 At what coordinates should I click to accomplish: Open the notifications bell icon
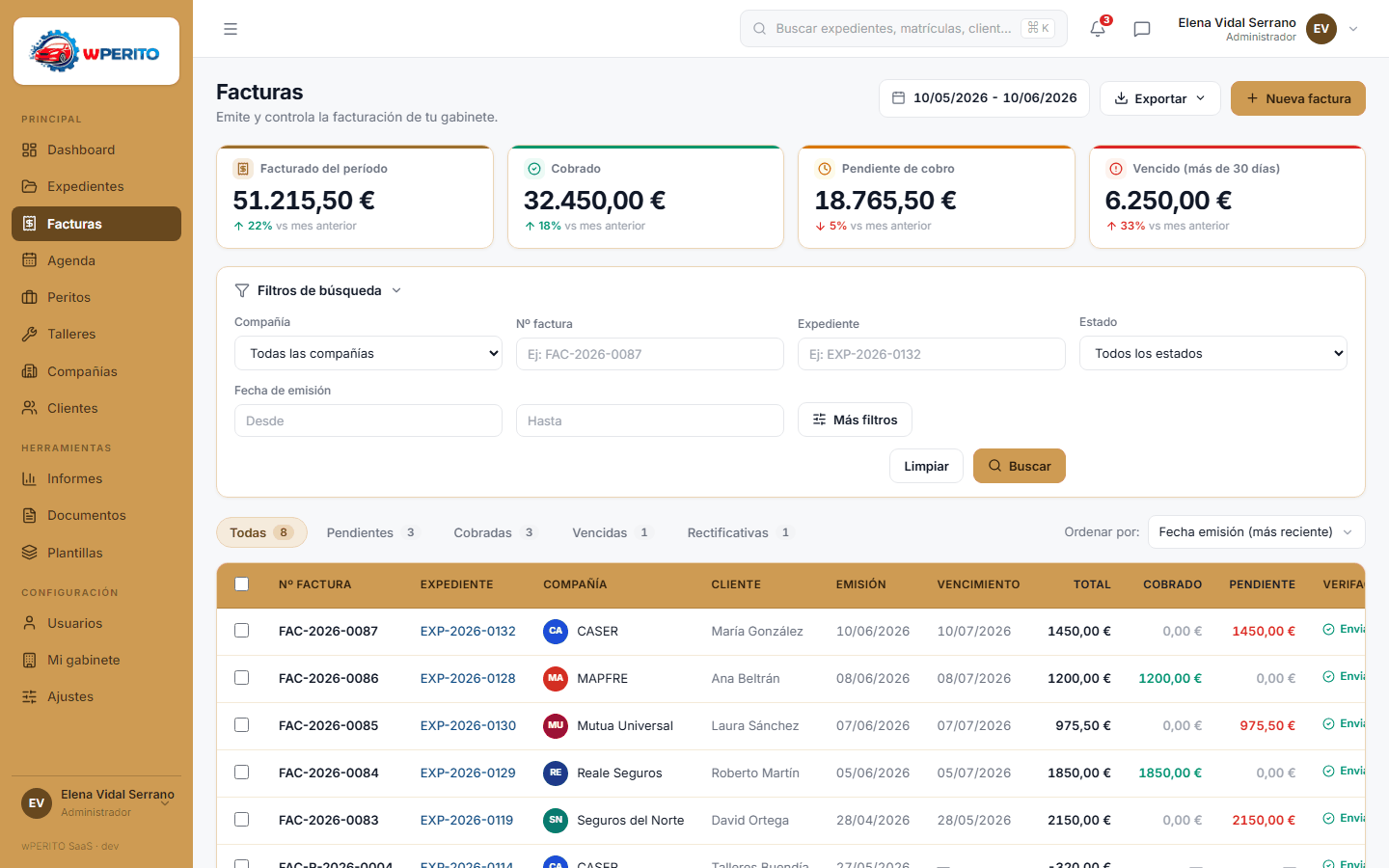click(x=1098, y=29)
